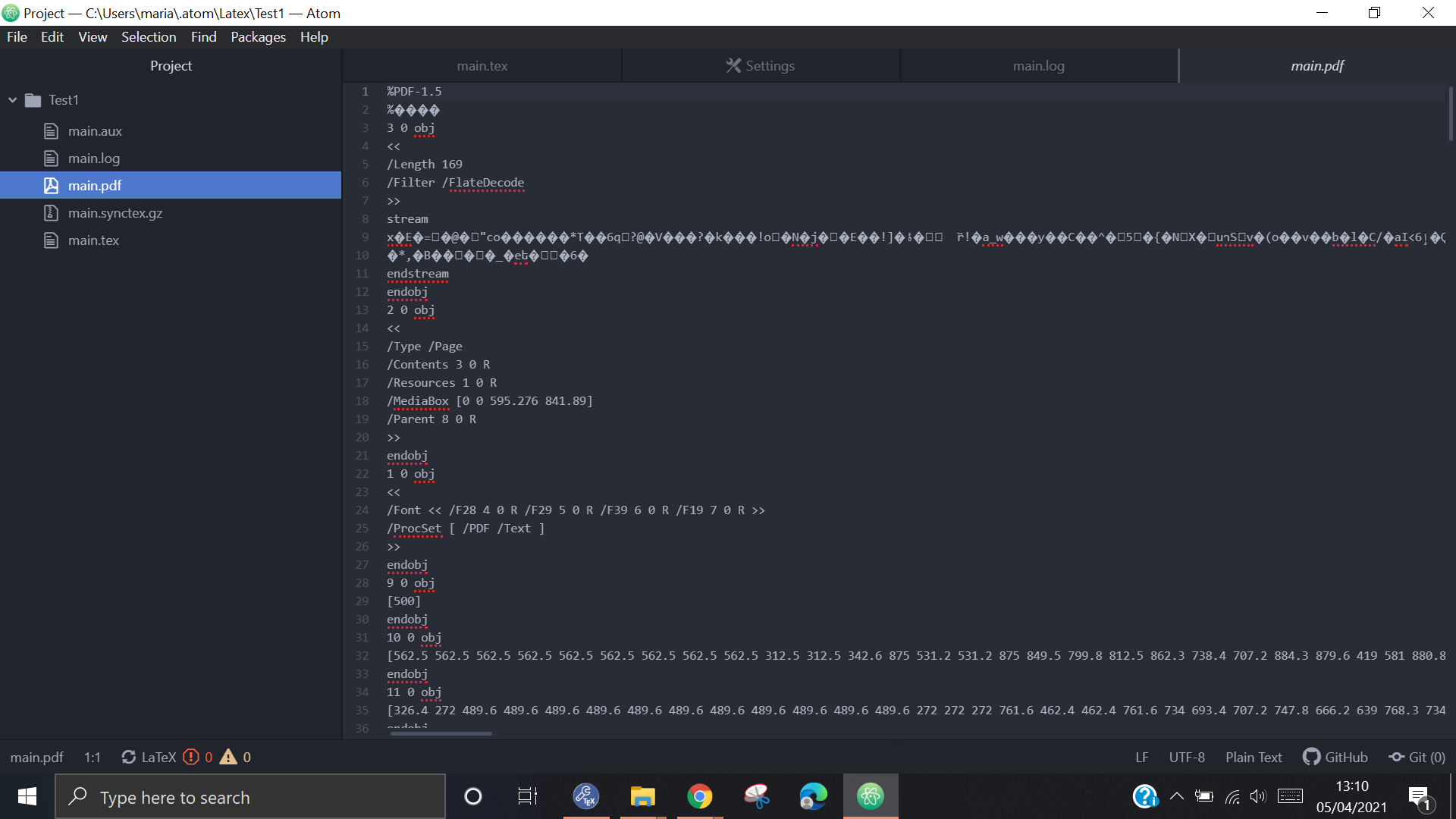Click the LaTeX build sync icon
Viewport: 1456px width, 819px height.
coord(129,757)
